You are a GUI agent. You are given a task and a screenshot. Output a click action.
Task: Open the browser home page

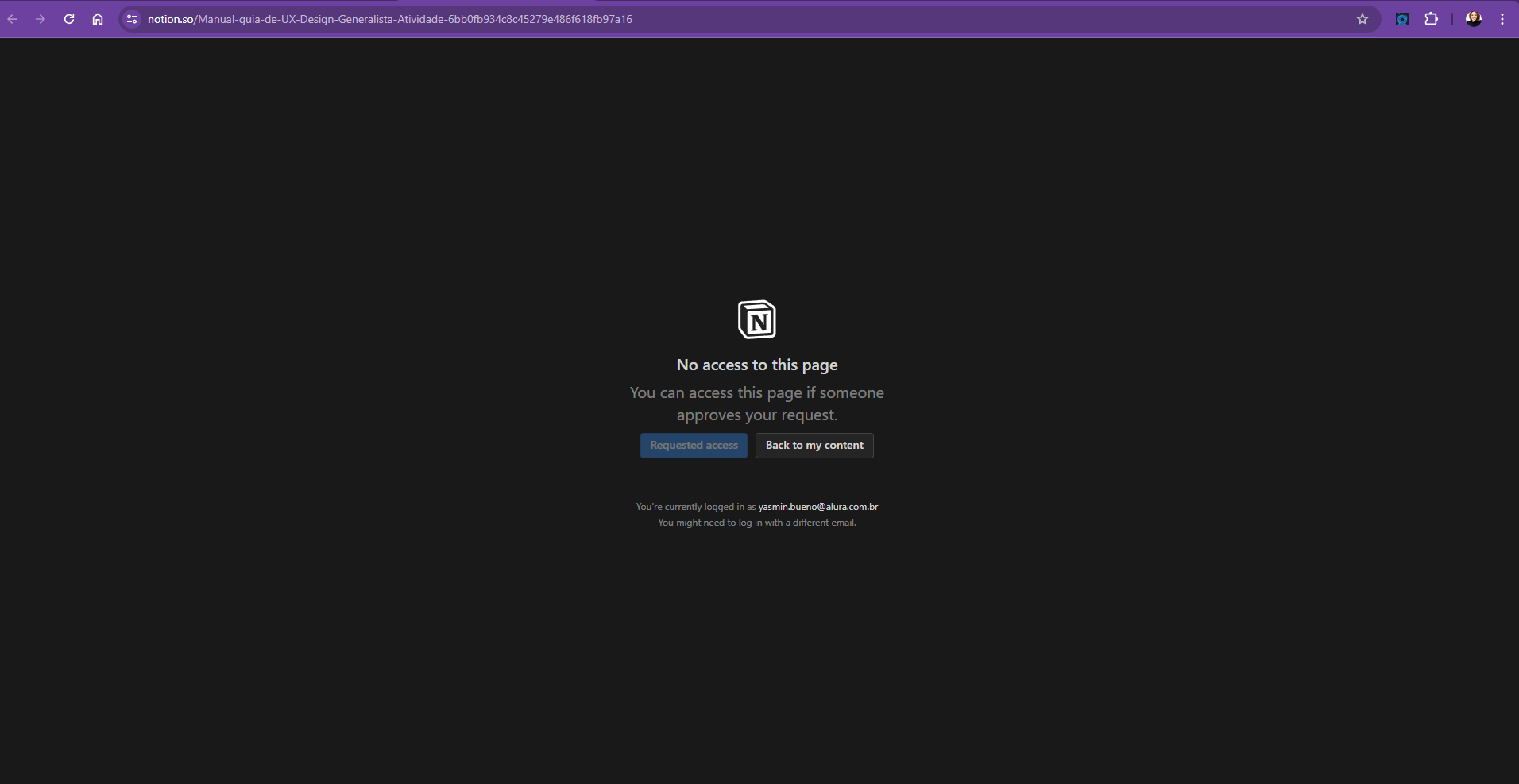click(x=98, y=19)
